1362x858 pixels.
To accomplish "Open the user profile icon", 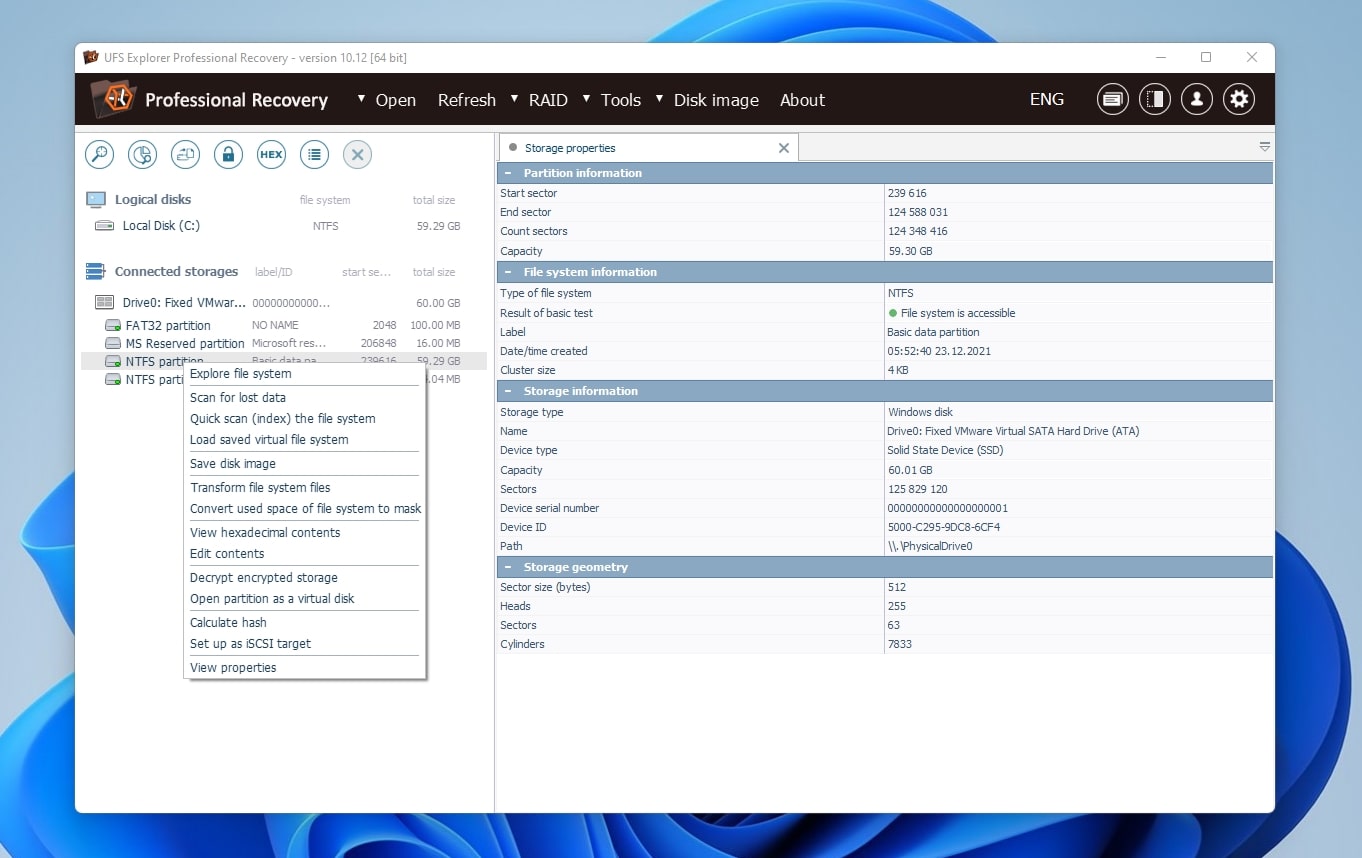I will click(1197, 99).
